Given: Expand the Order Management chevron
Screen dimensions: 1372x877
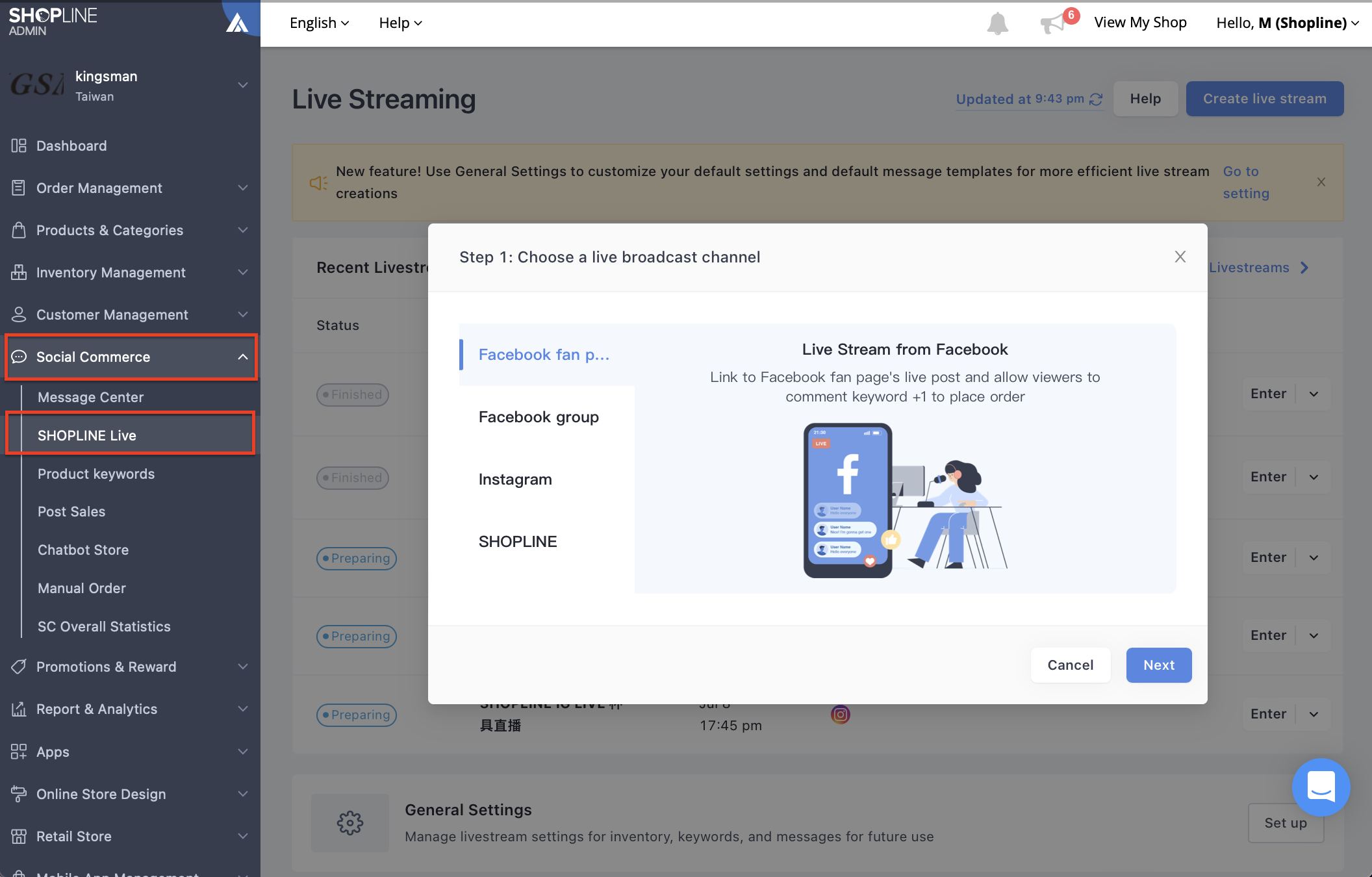Looking at the screenshot, I should pyautogui.click(x=243, y=188).
